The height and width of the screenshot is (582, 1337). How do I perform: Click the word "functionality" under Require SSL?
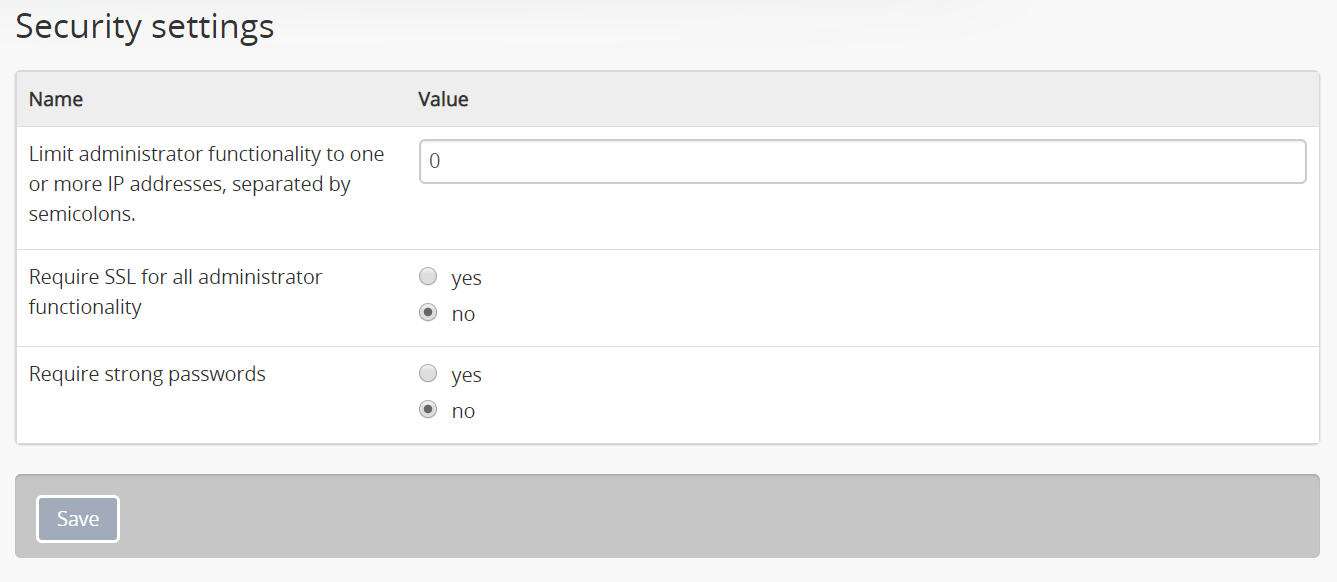coord(85,307)
